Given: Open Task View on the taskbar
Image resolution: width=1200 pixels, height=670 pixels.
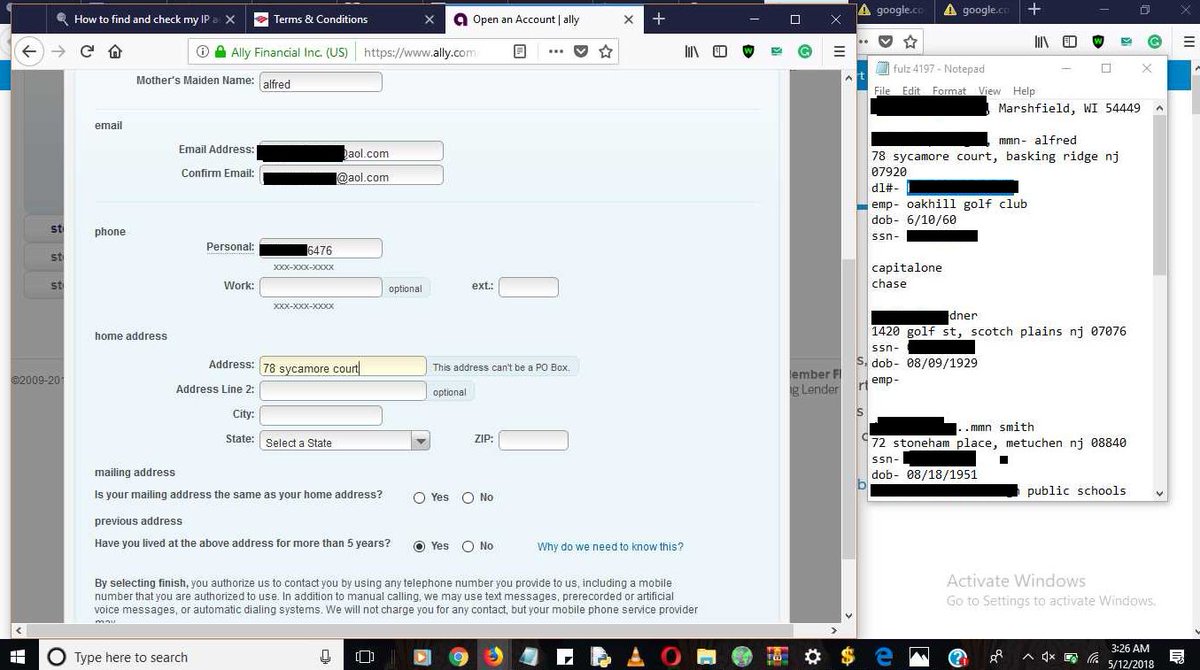Looking at the screenshot, I should tap(365, 657).
